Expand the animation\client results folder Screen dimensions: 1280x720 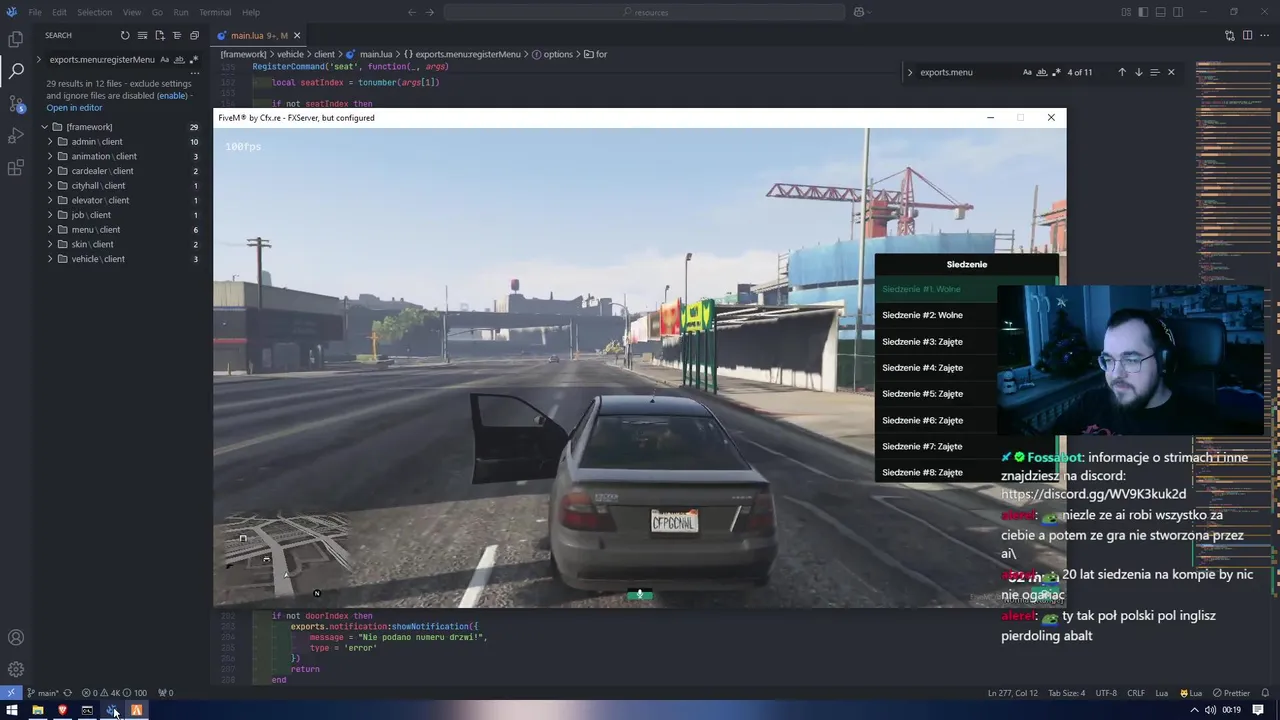(x=50, y=156)
